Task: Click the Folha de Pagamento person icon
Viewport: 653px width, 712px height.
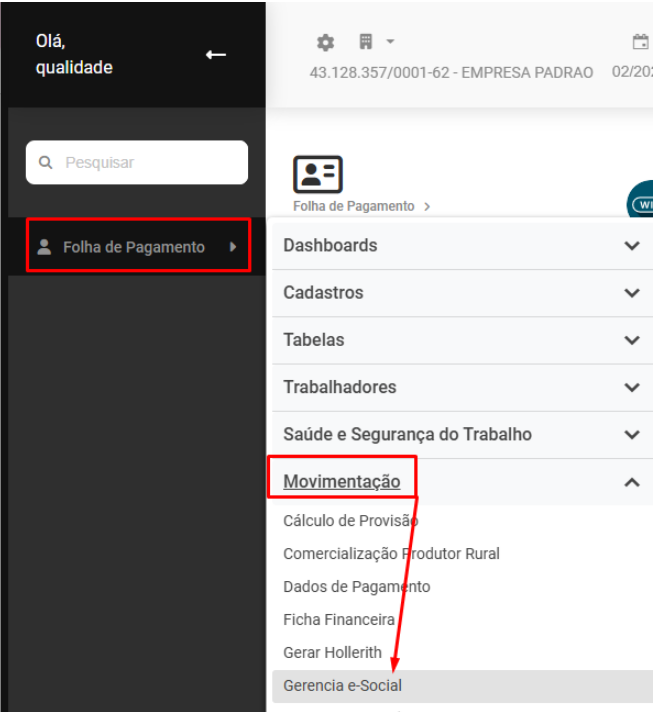Action: (44, 247)
